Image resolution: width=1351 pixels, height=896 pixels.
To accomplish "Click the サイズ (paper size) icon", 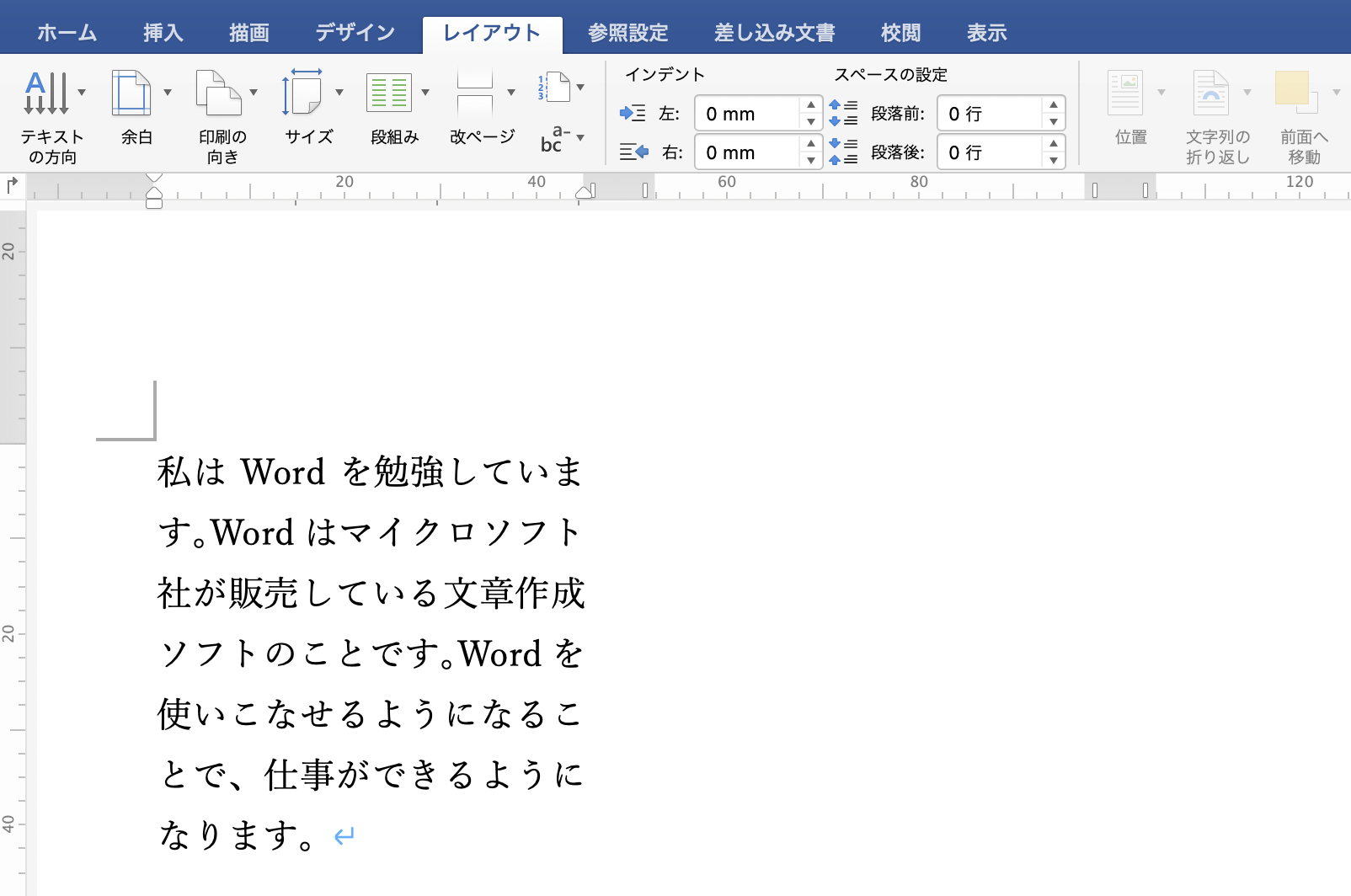I will point(302,93).
